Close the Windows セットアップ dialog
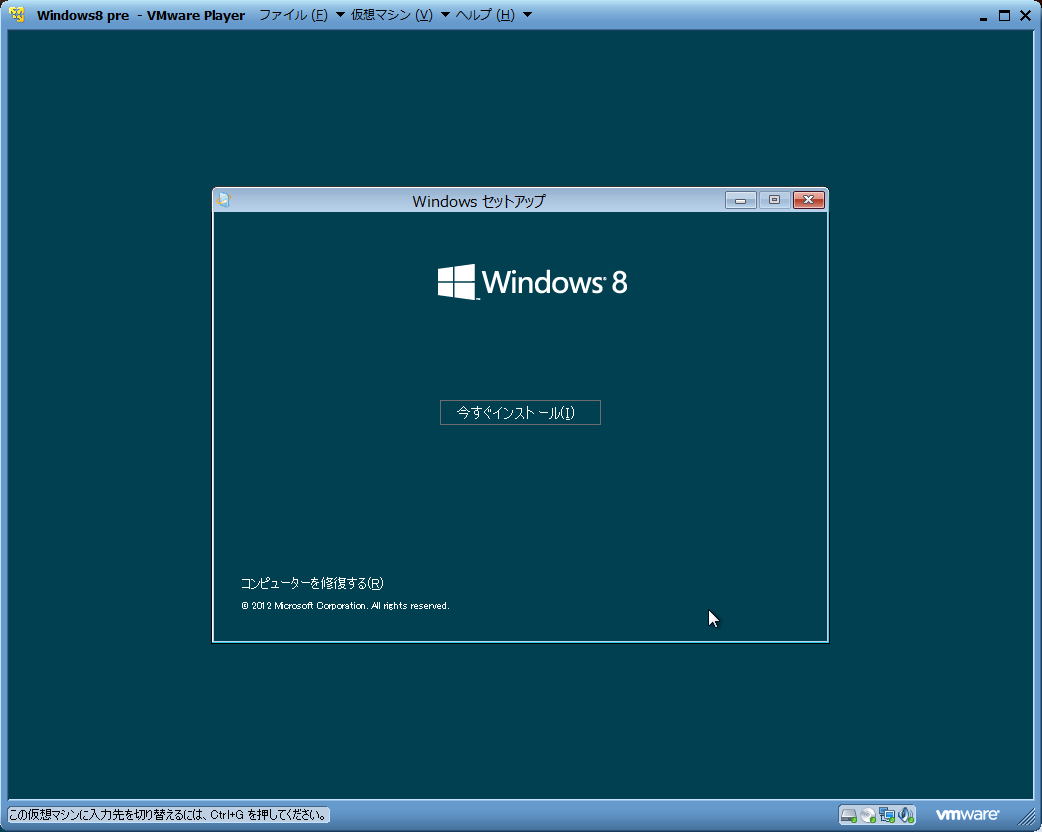Screen dimensions: 1042x832 [809, 200]
